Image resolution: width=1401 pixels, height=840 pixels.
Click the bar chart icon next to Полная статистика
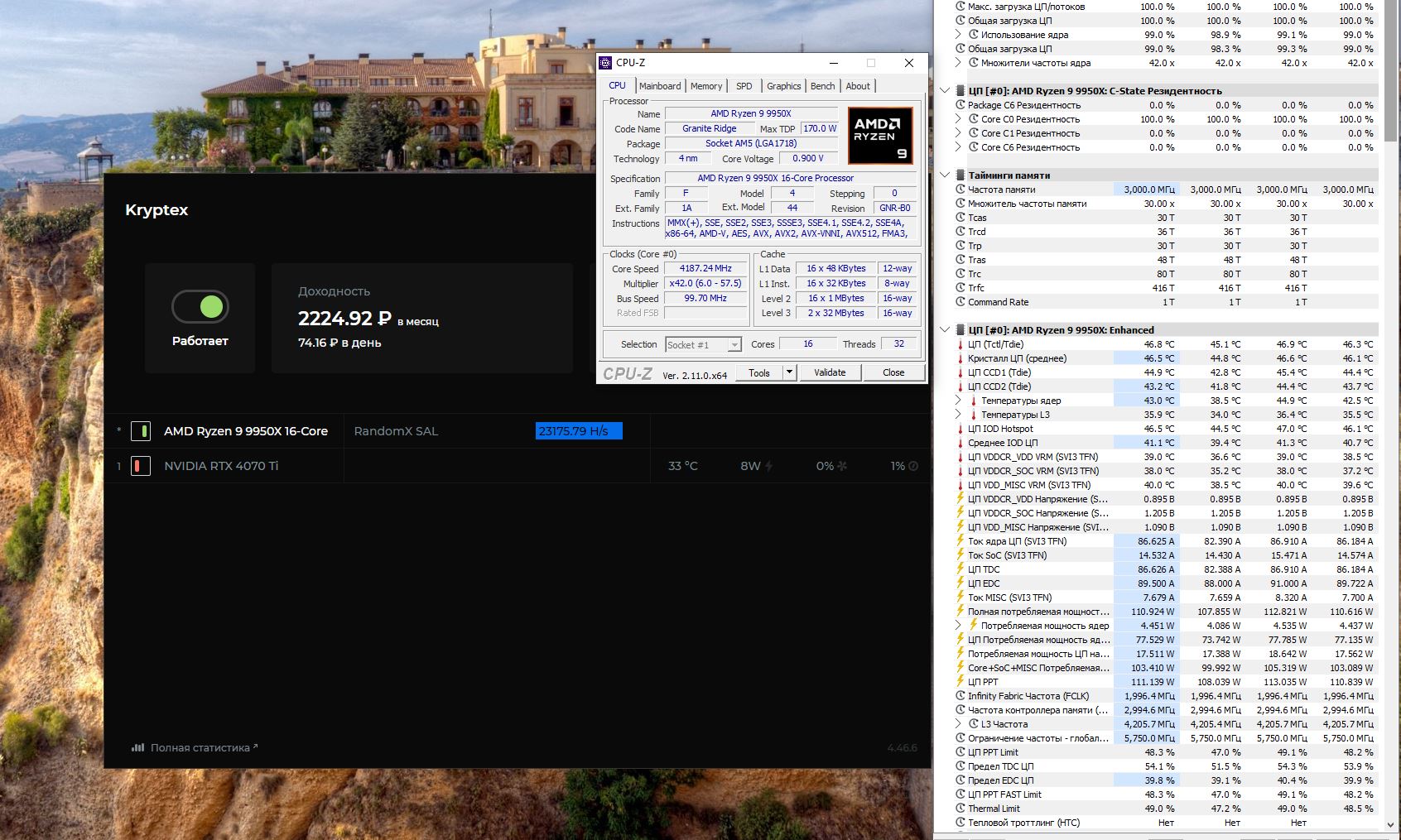click(137, 747)
